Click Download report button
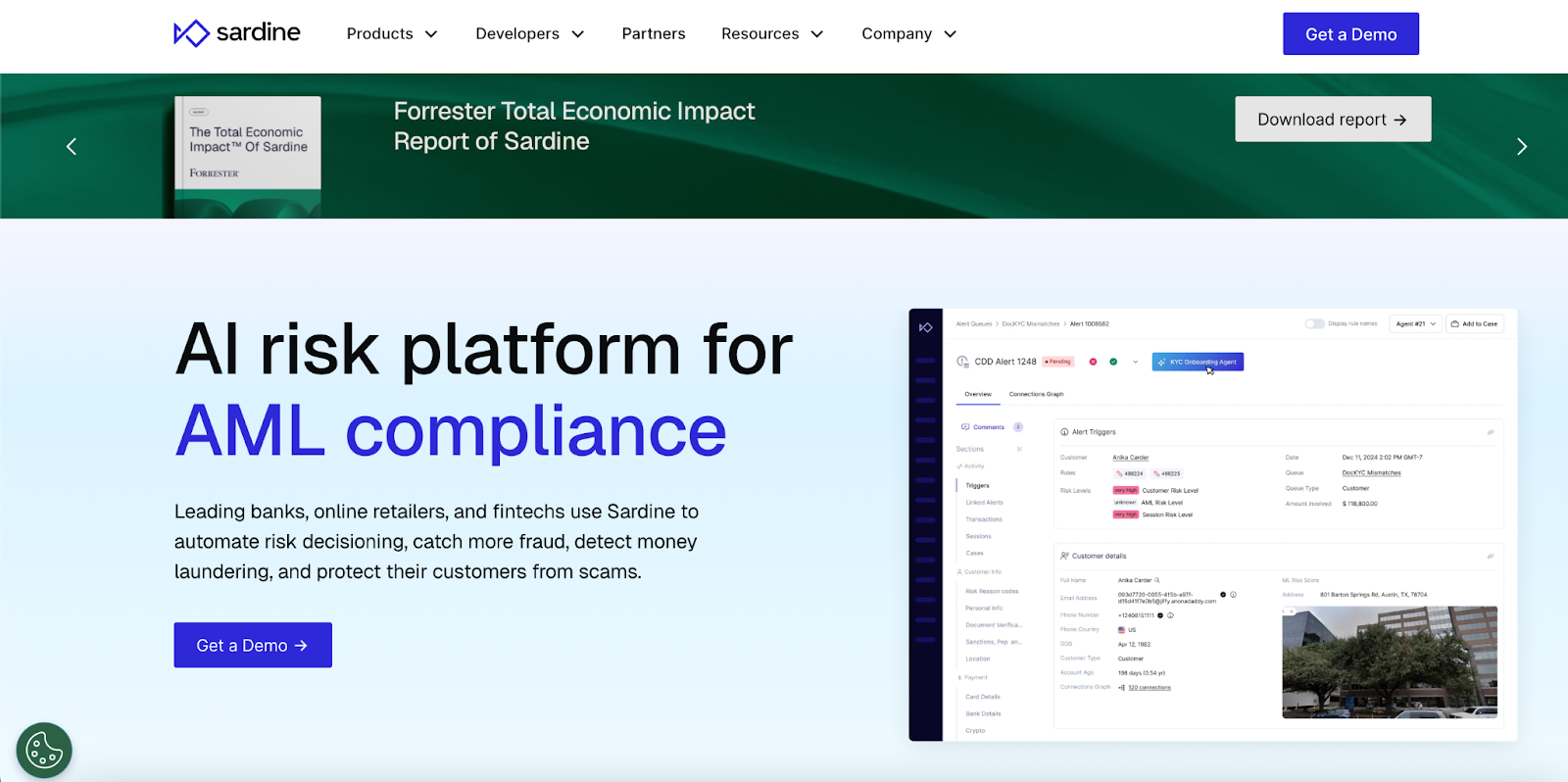 [x=1333, y=119]
